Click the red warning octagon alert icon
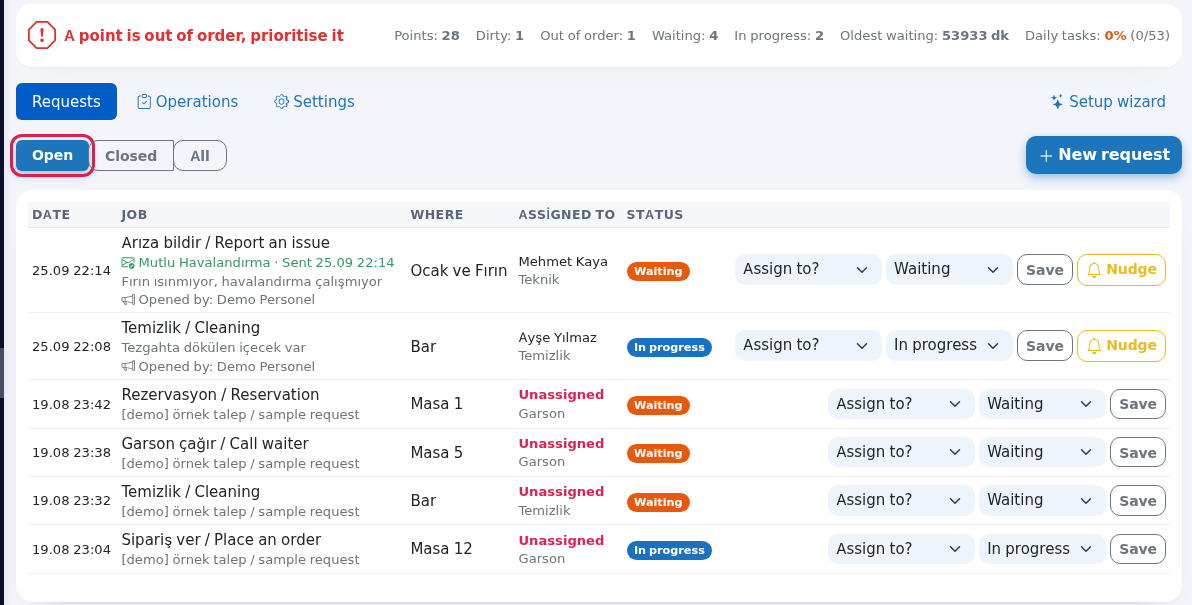This screenshot has height=605, width=1192. pos(42,35)
